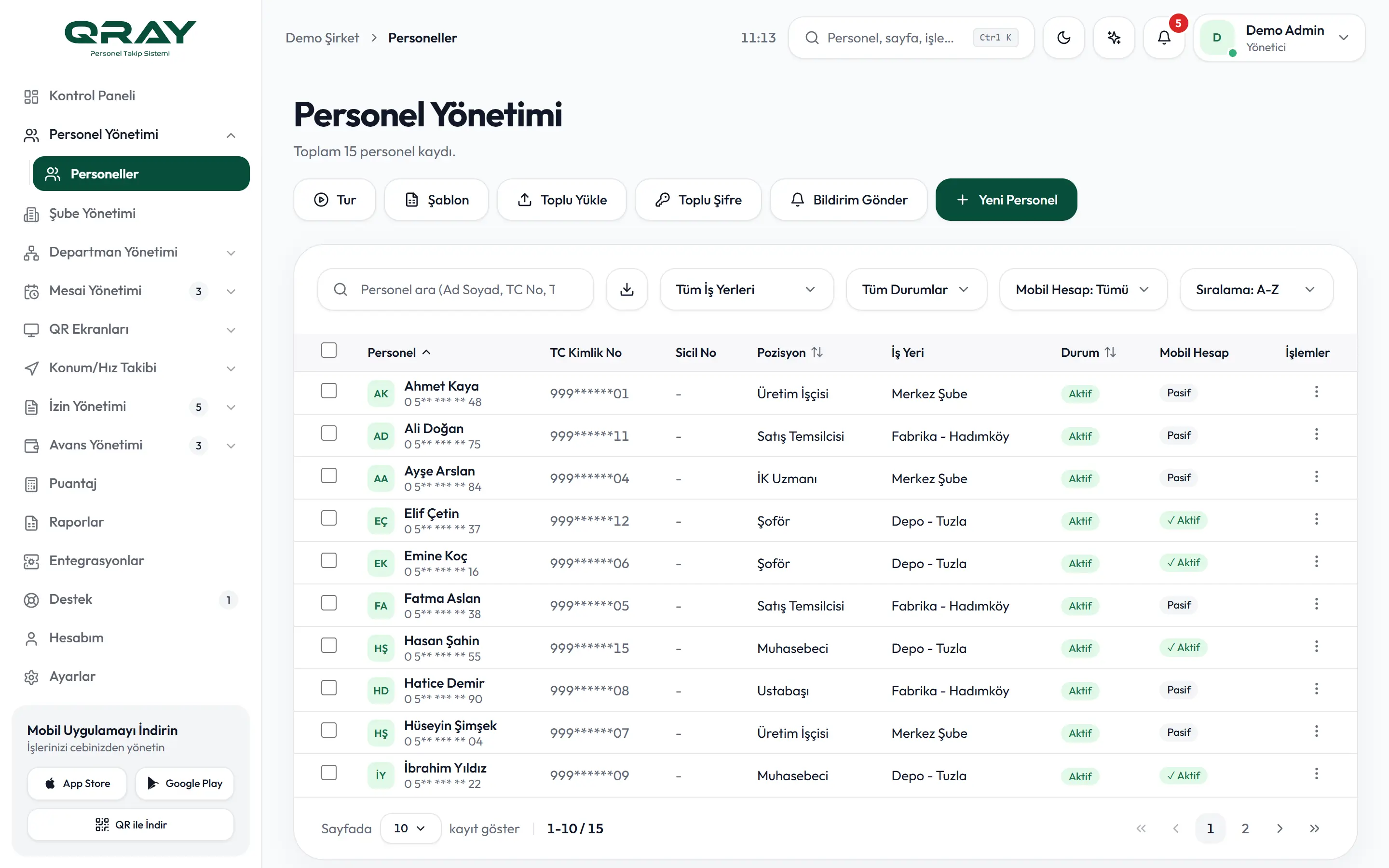Image resolution: width=1389 pixels, height=868 pixels.
Task: Select checkbox for Ahmet Kaya row
Action: click(329, 391)
